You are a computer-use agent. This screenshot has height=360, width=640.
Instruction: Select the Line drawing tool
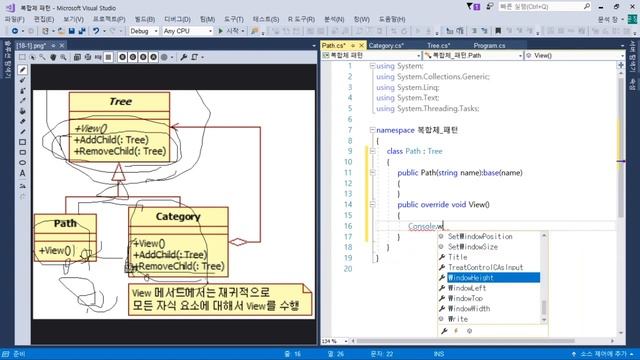point(22,131)
